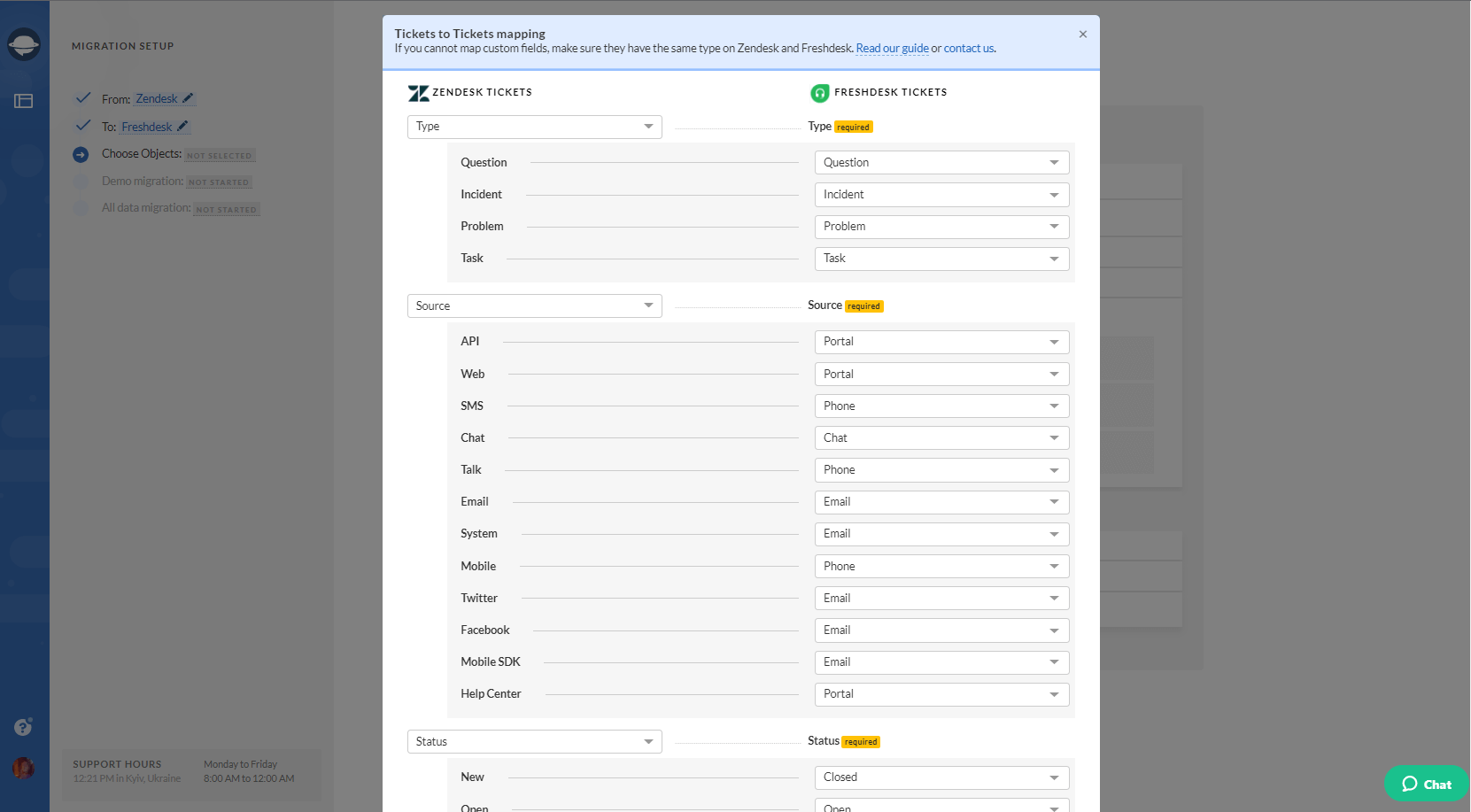
Task: Click the Zendesk logo icon
Action: point(418,93)
